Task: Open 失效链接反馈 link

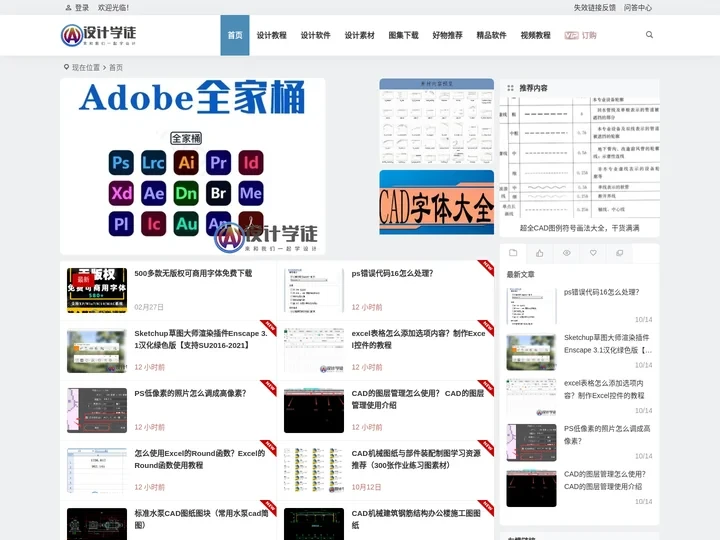Action: pyautogui.click(x=595, y=8)
